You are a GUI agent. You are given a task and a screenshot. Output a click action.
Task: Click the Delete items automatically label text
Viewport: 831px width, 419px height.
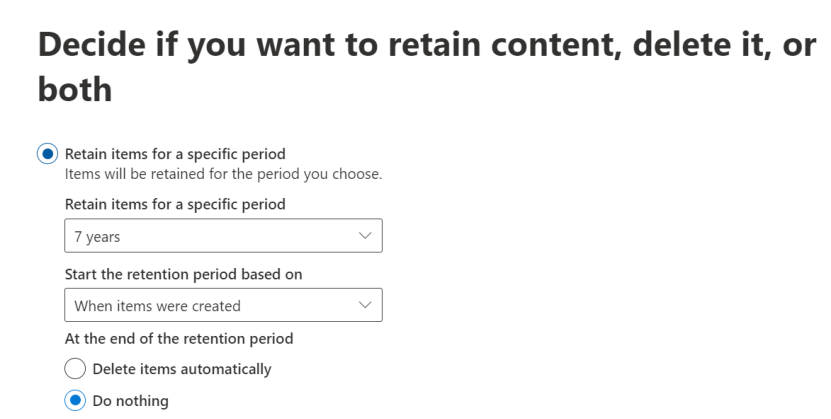point(182,369)
